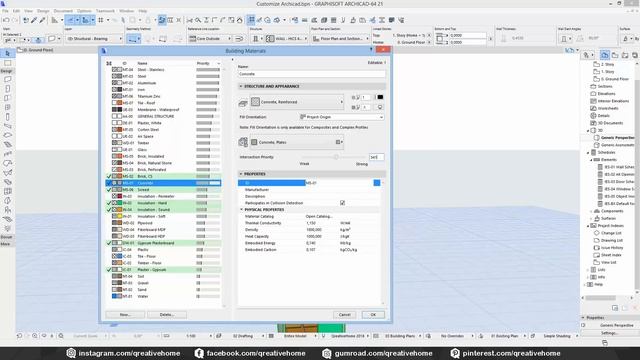Select the Marquee tool in the toolbox
Viewport: 640px width, 360px height.
[x=7, y=63]
